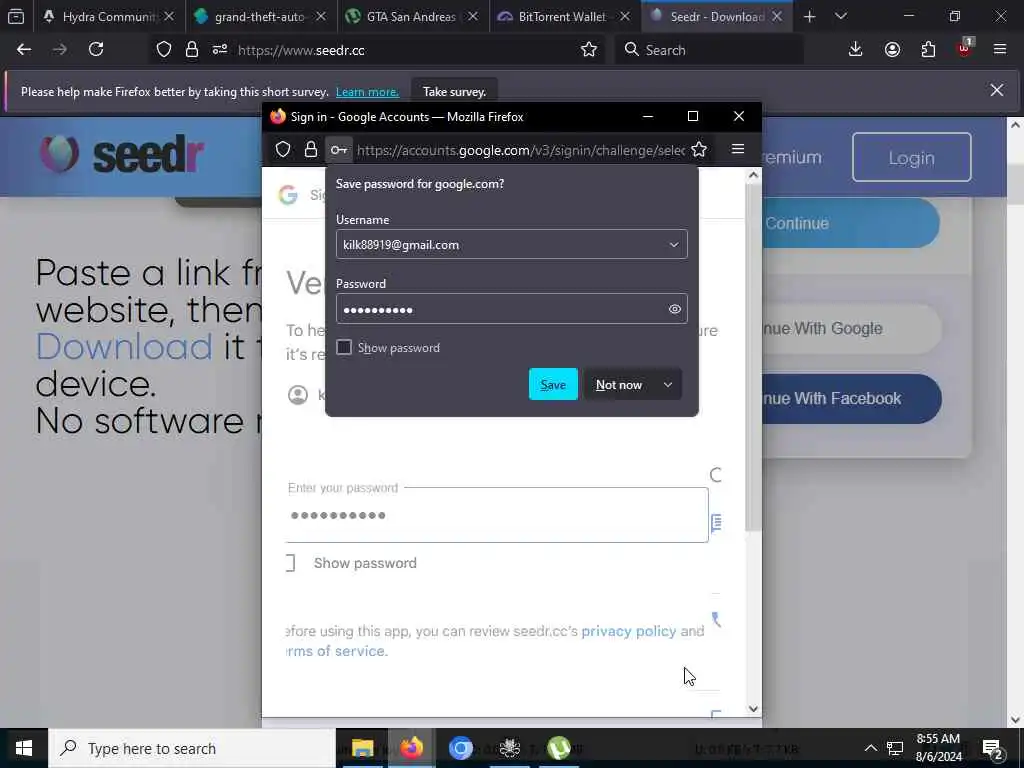Image resolution: width=1024 pixels, height=768 pixels.
Task: Click the Enter your password field
Action: click(497, 515)
